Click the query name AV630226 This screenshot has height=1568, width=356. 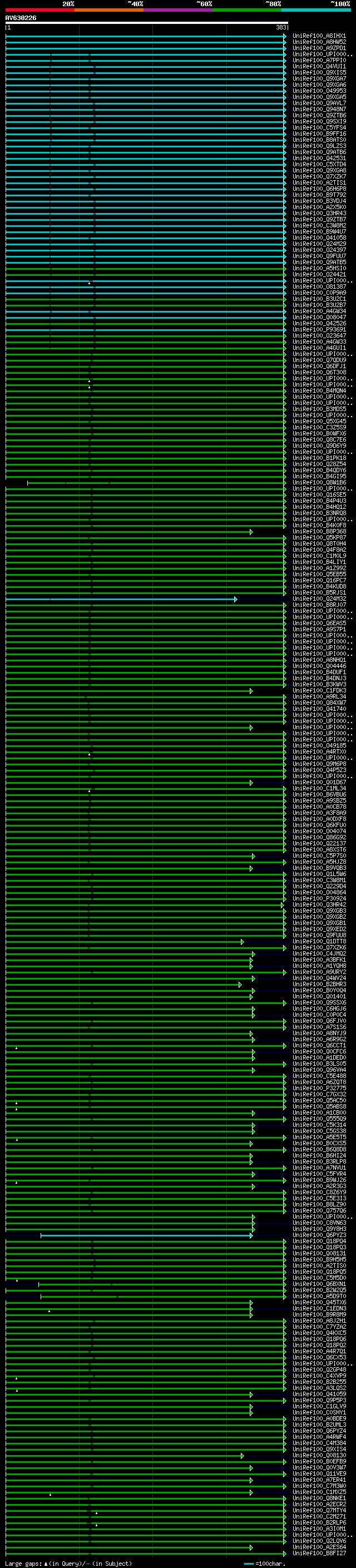tap(21, 18)
